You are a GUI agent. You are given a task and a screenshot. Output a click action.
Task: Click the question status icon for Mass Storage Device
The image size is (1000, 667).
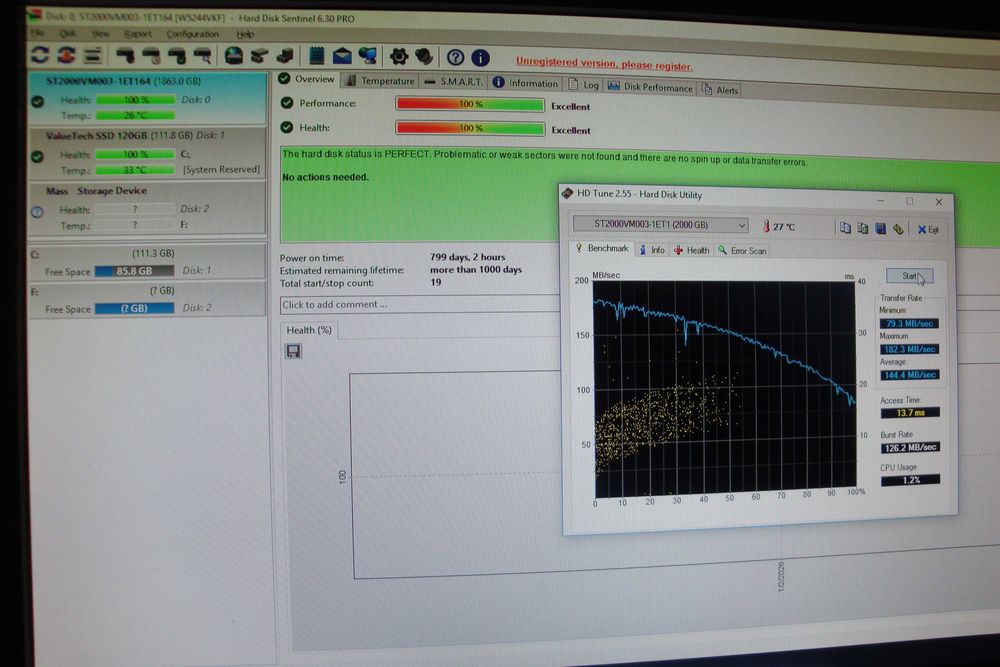37,212
